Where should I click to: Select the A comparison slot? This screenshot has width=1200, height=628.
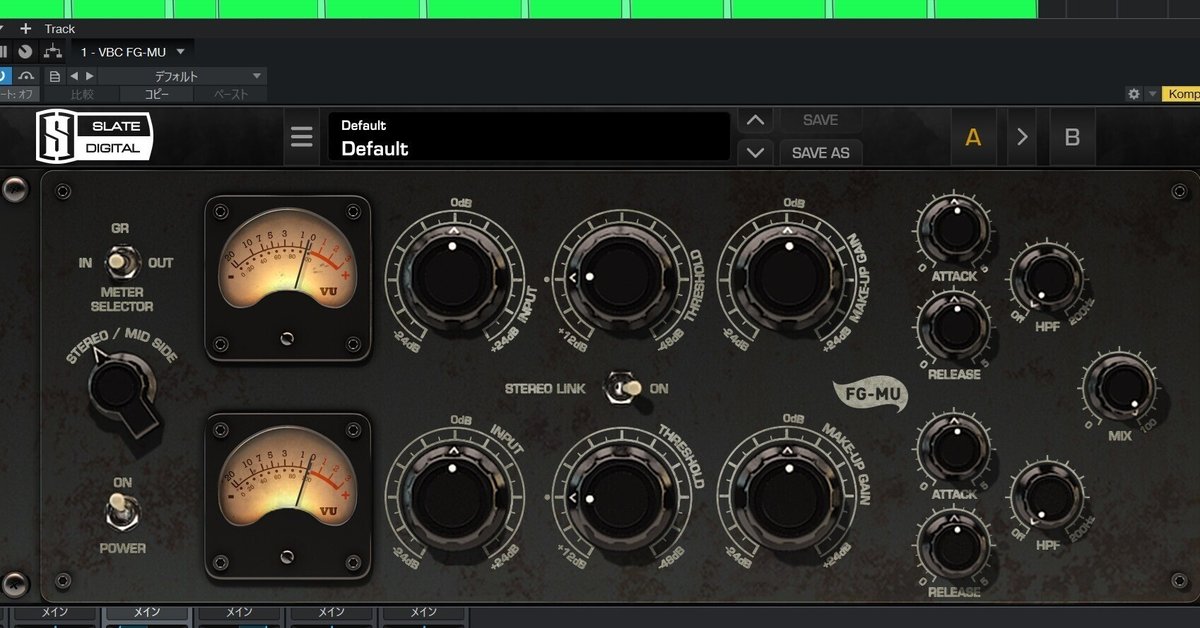tap(972, 138)
